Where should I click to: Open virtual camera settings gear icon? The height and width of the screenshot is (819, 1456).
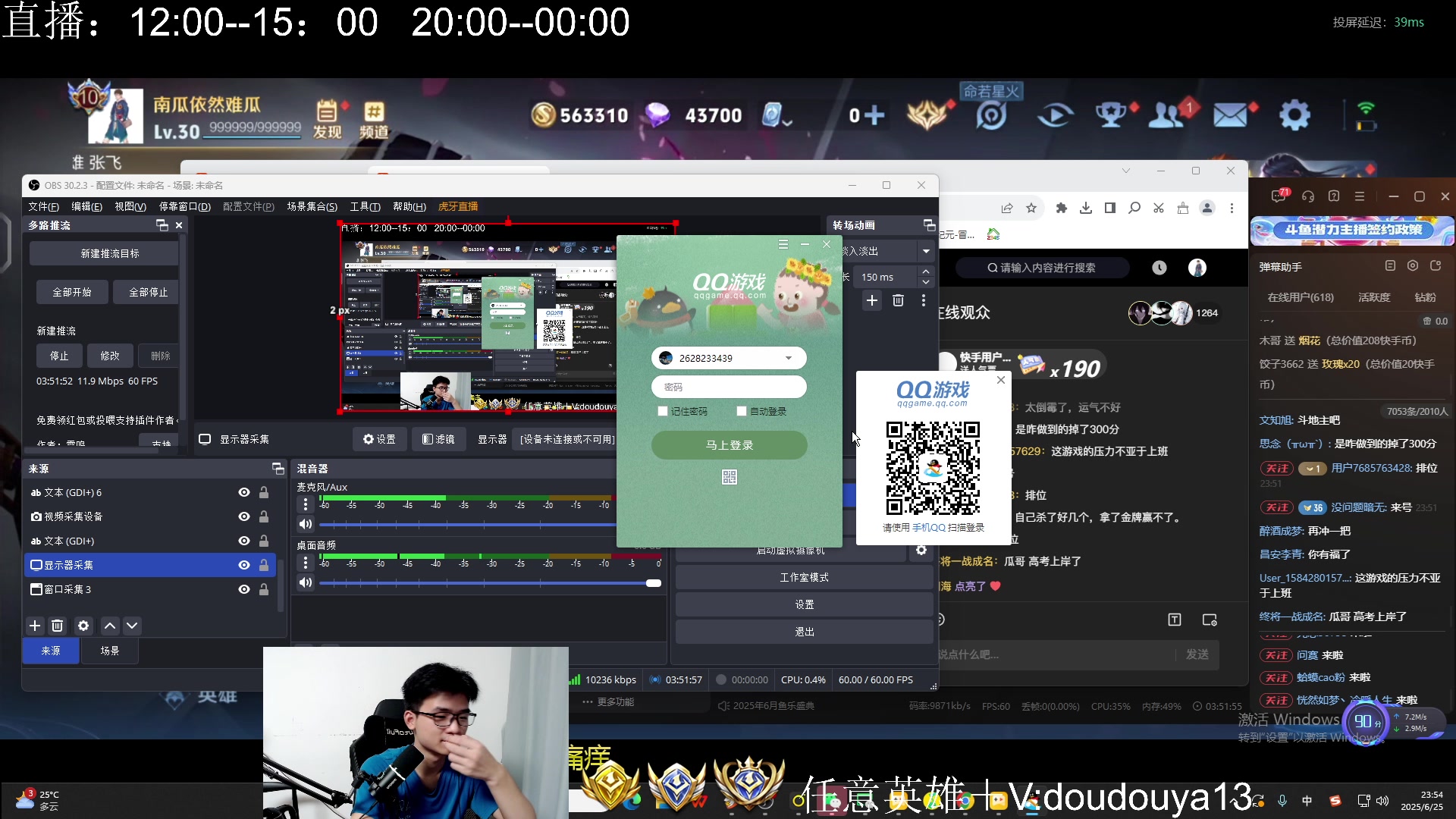pos(921,551)
